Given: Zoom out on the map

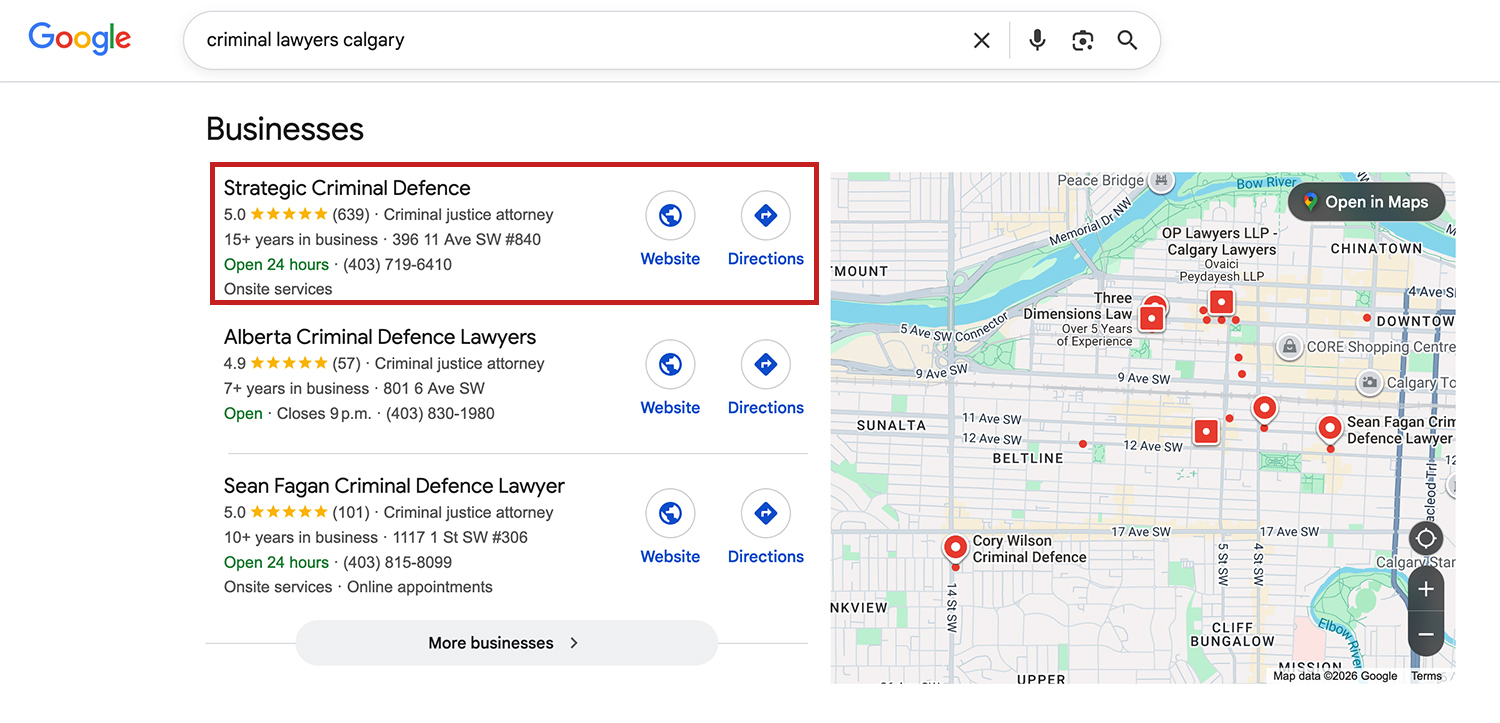Looking at the screenshot, I should [x=1426, y=634].
